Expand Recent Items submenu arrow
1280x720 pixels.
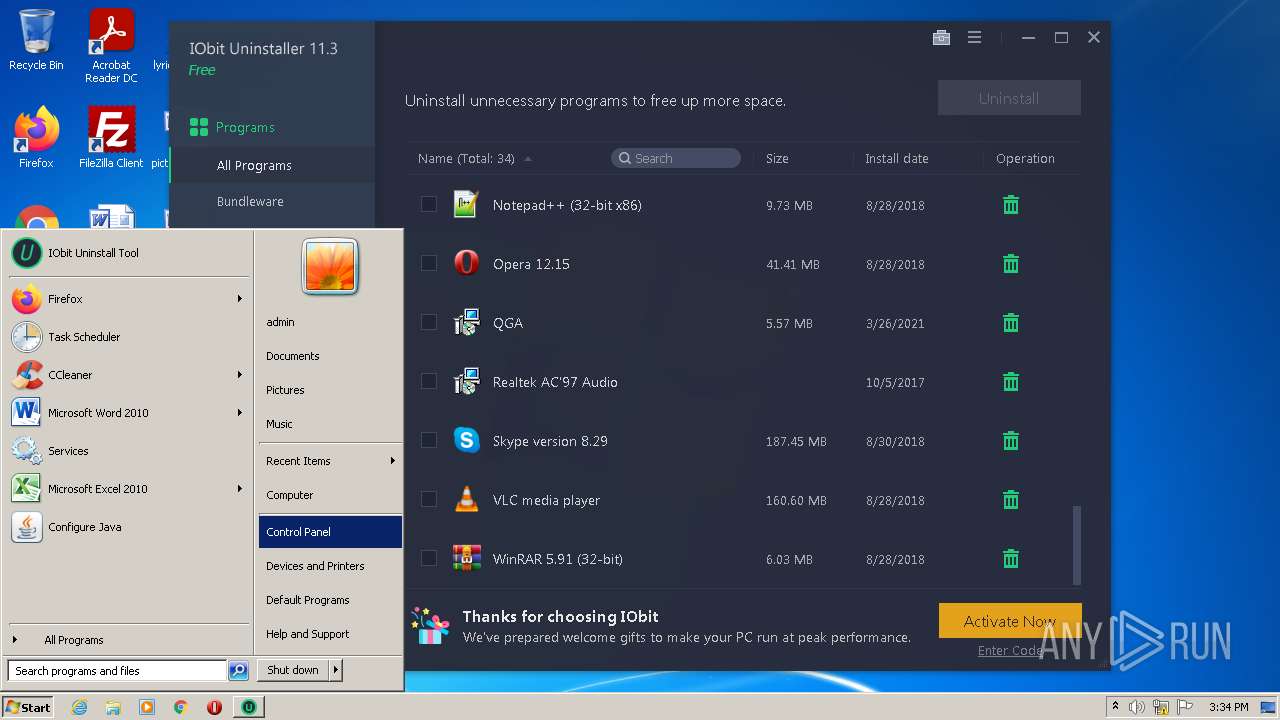coord(393,461)
